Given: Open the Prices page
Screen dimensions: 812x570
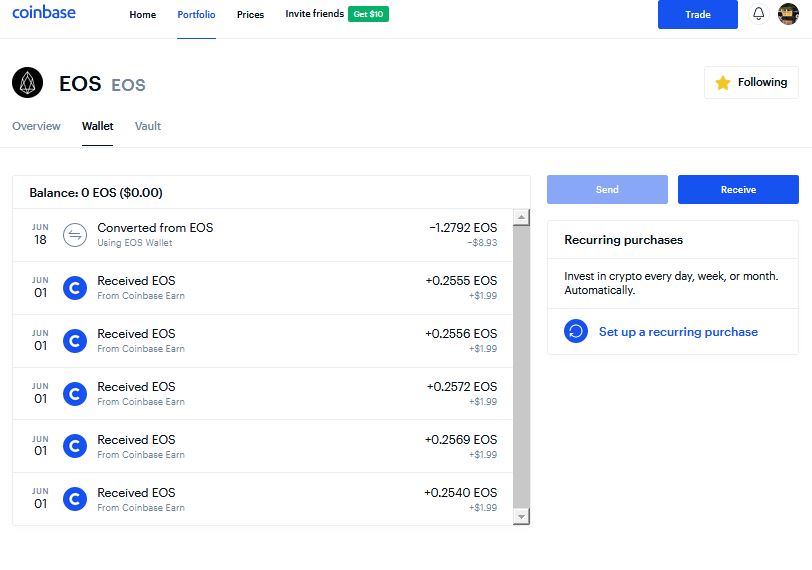Looking at the screenshot, I should click(250, 14).
